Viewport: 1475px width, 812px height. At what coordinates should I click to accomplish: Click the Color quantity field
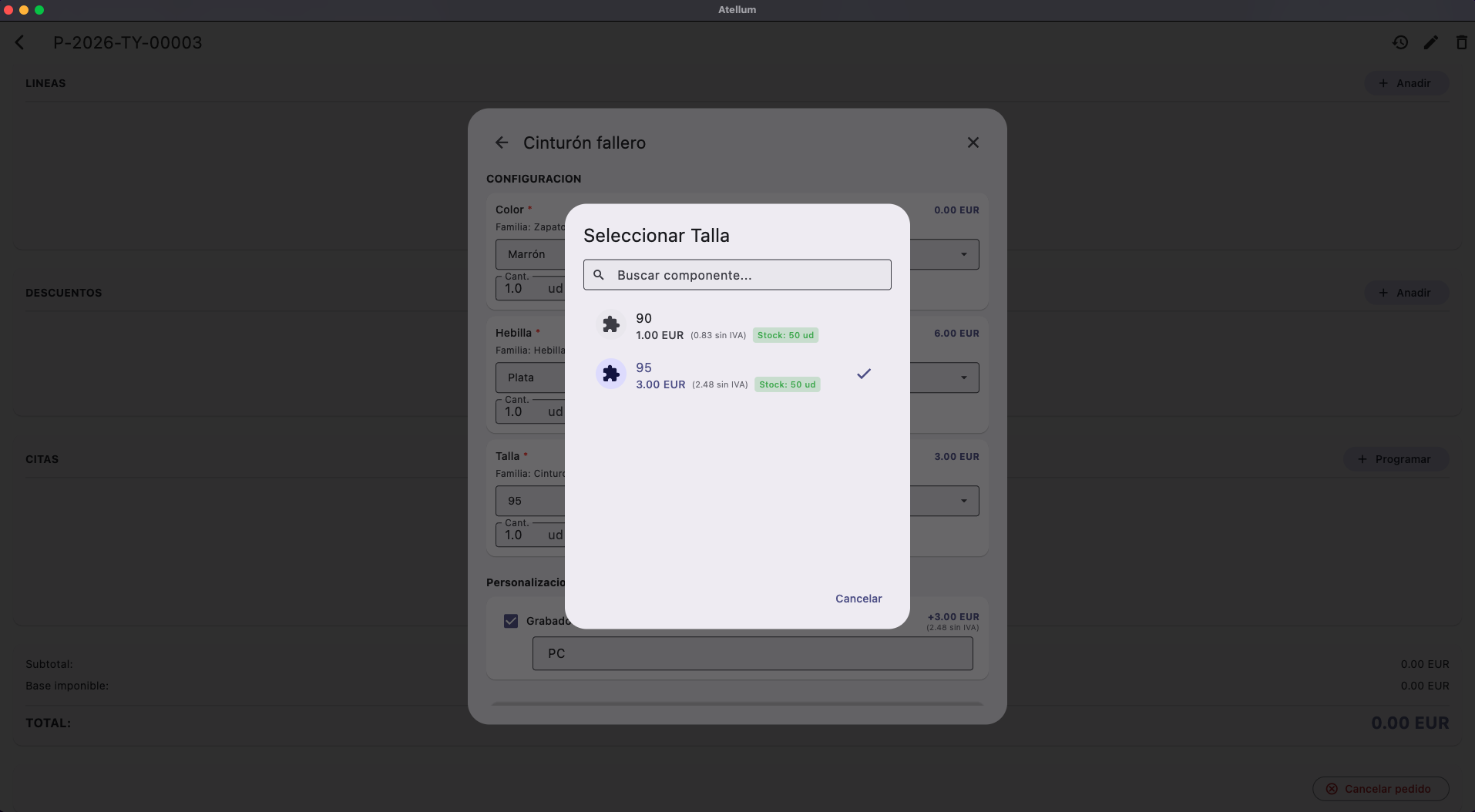point(530,288)
